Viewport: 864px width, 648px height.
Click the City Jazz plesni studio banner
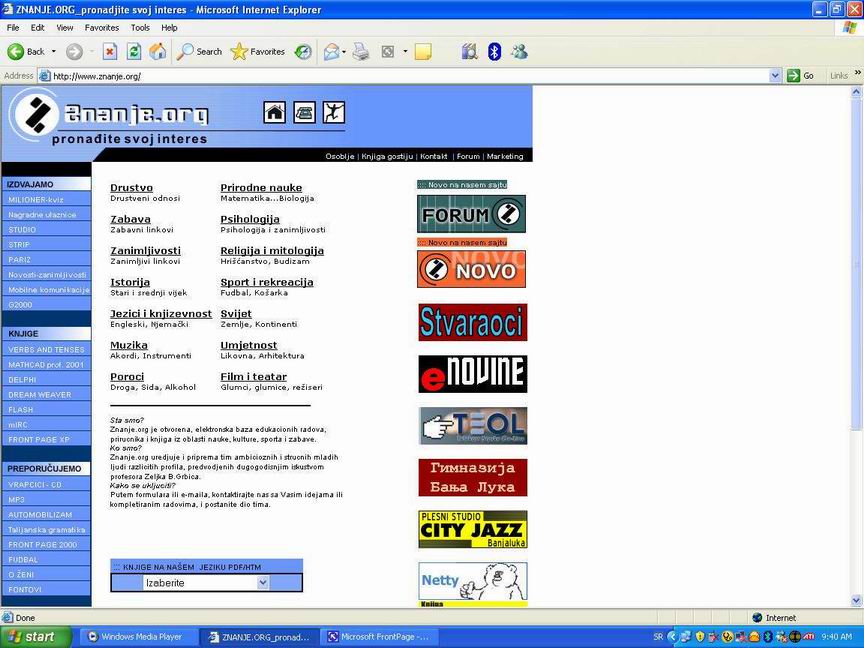pos(472,529)
